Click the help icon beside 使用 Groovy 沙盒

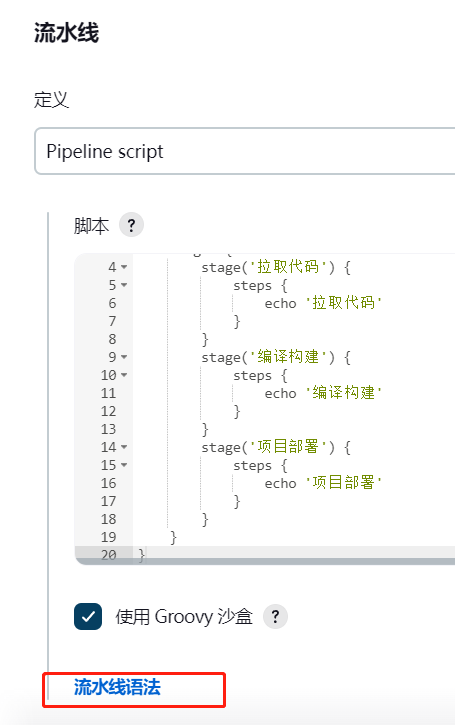pyautogui.click(x=275, y=616)
